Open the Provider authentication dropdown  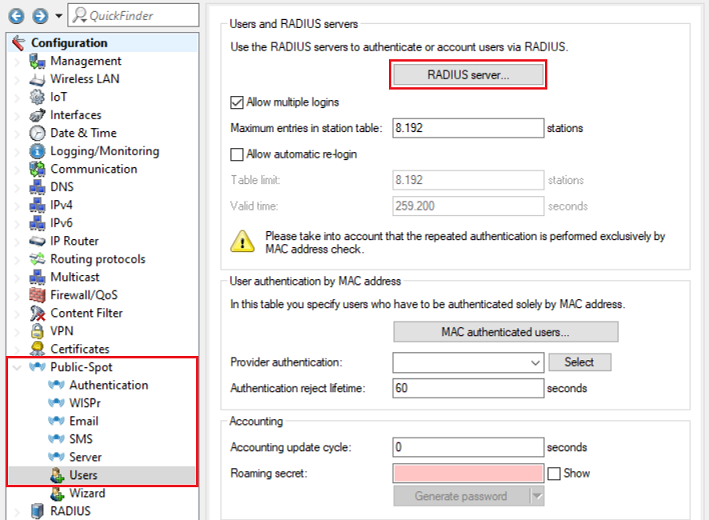point(468,362)
